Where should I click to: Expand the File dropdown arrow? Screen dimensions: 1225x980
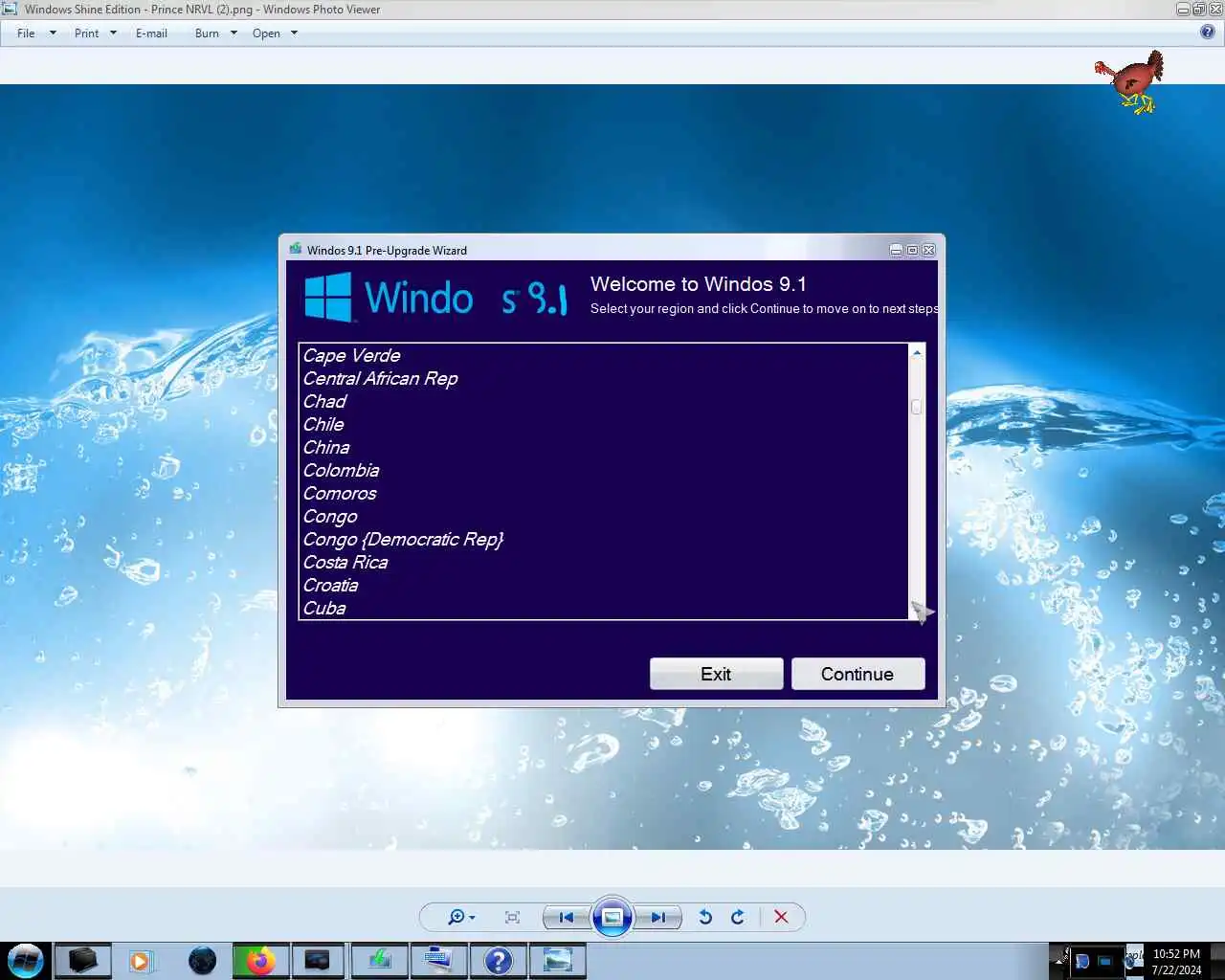pyautogui.click(x=53, y=33)
